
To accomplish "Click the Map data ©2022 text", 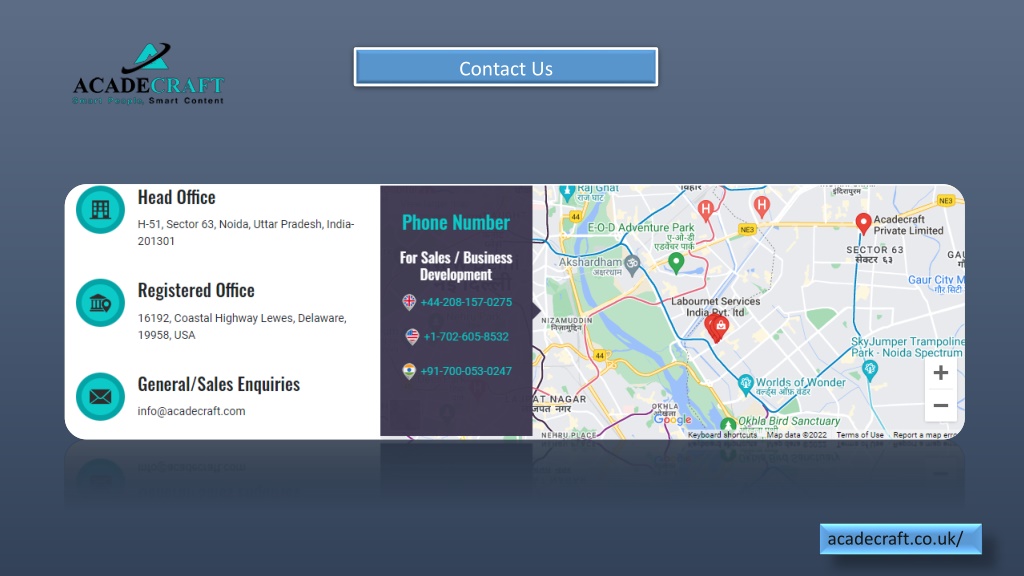I will 796,435.
